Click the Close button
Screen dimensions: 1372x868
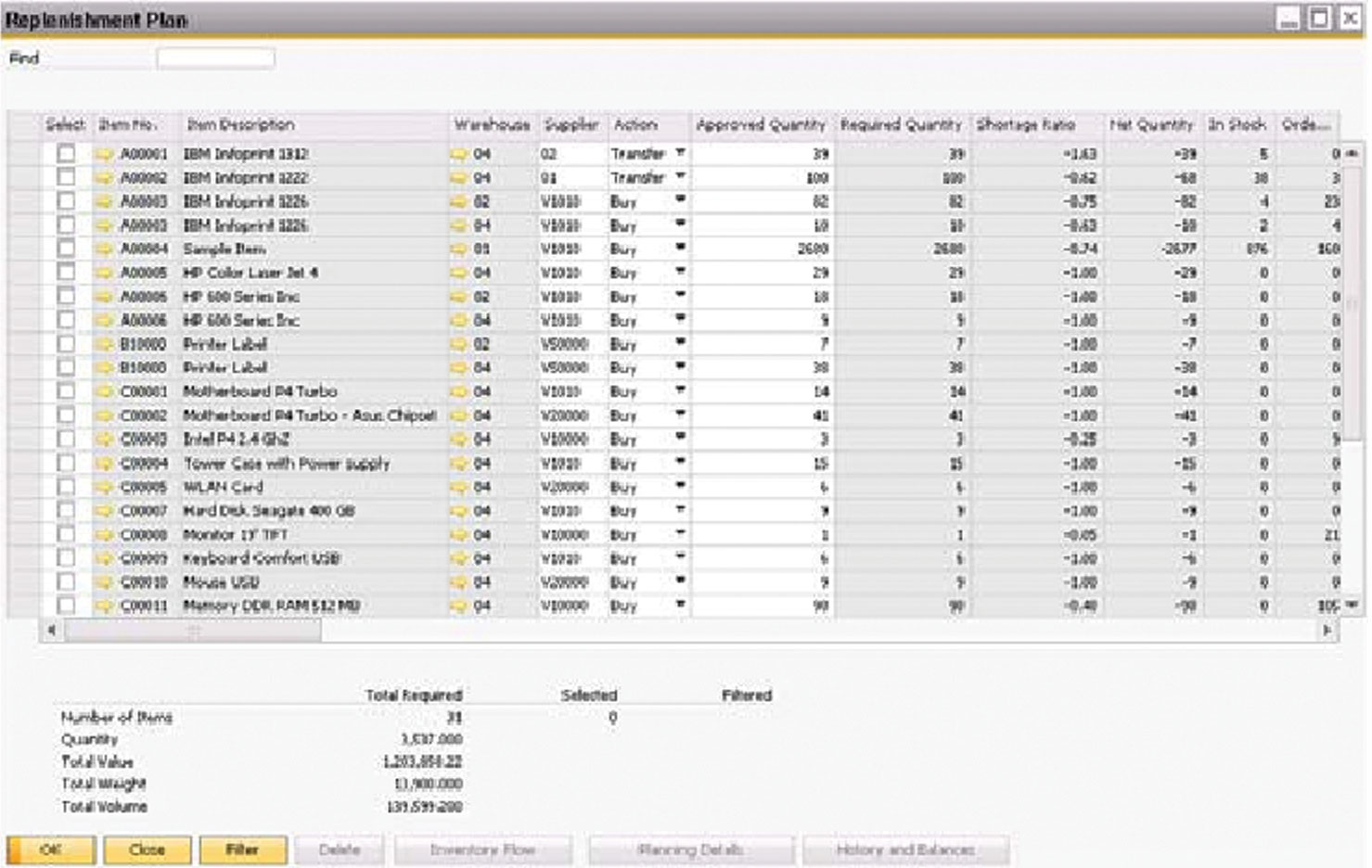(x=148, y=849)
